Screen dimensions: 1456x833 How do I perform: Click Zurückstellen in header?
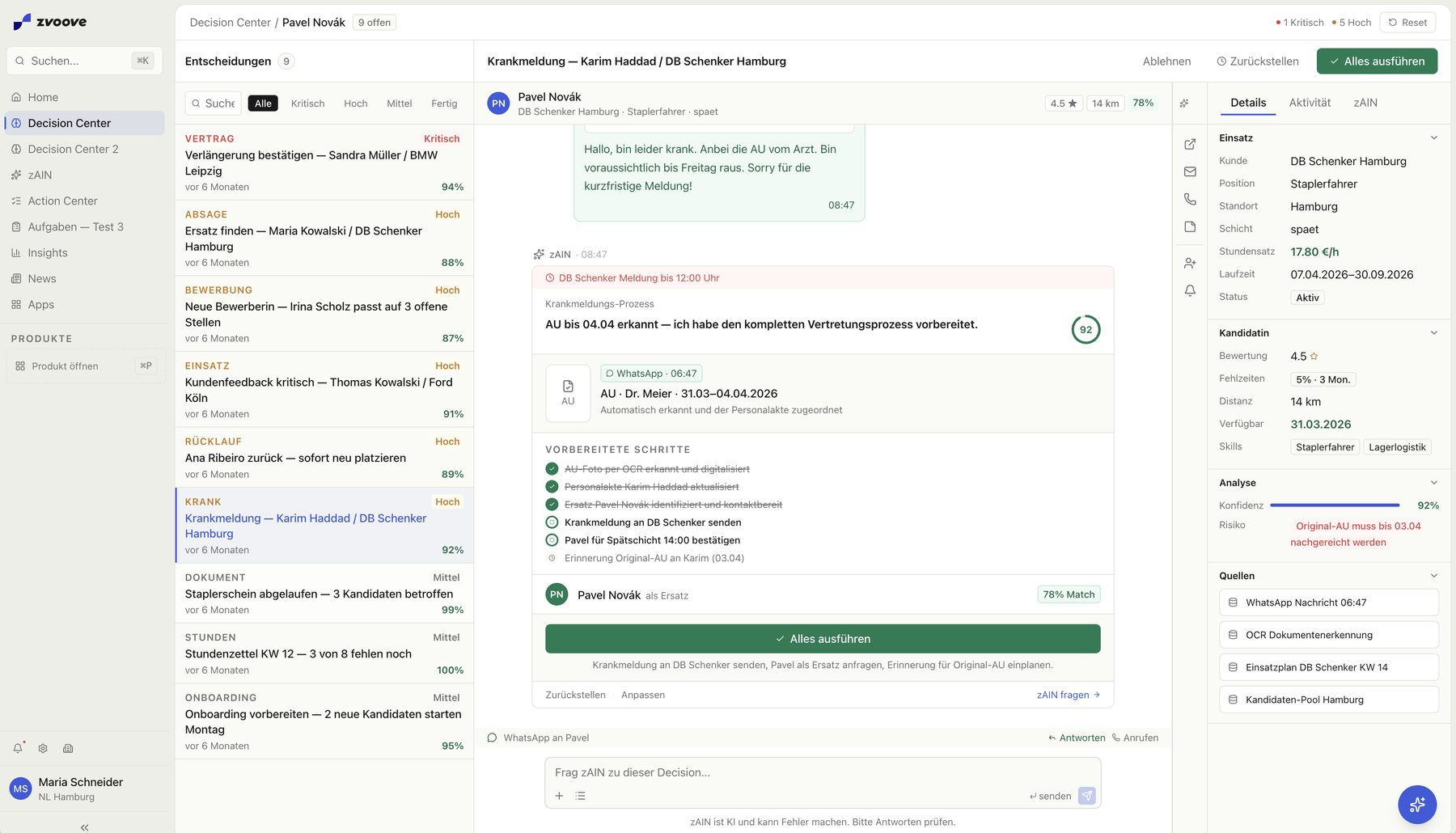click(x=1258, y=61)
